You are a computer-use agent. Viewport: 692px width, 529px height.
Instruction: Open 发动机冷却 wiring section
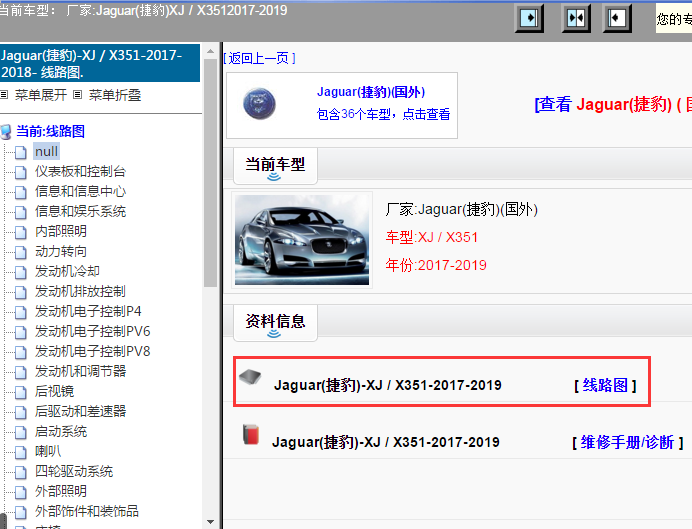coord(67,271)
